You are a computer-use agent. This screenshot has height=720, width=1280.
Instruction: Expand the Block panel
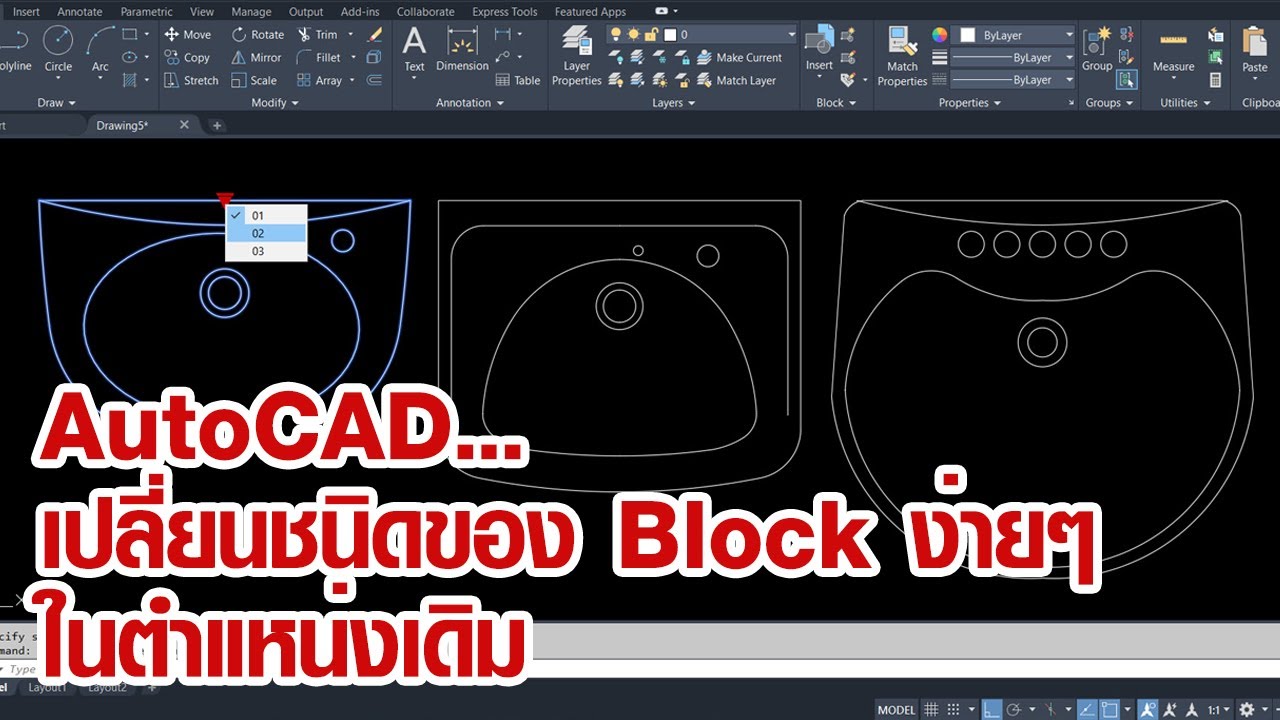point(836,103)
